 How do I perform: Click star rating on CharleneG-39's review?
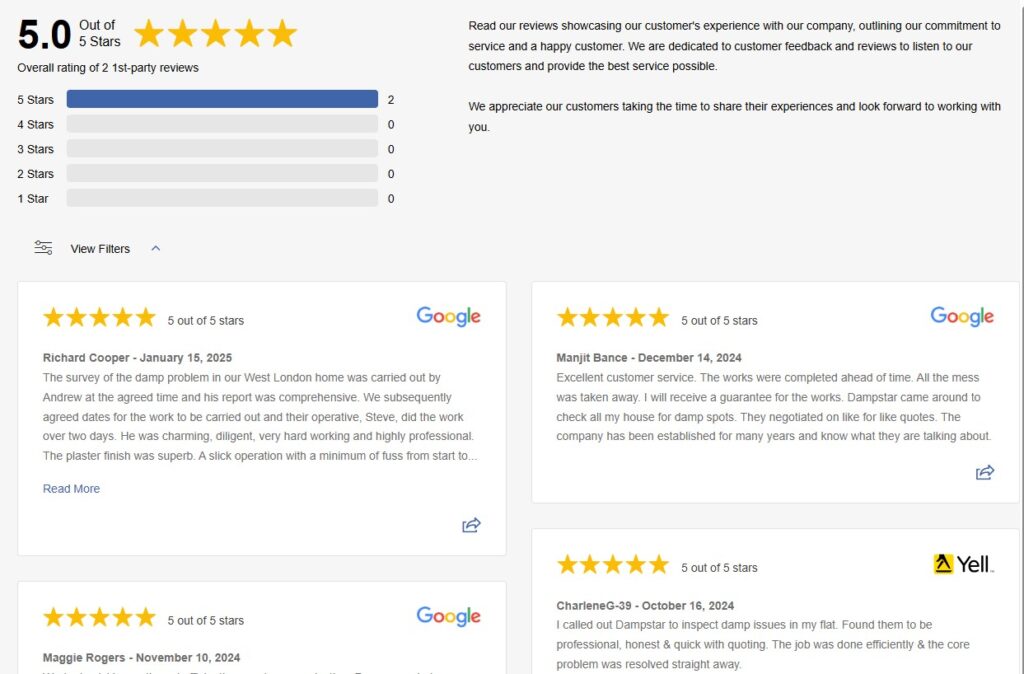(x=613, y=564)
